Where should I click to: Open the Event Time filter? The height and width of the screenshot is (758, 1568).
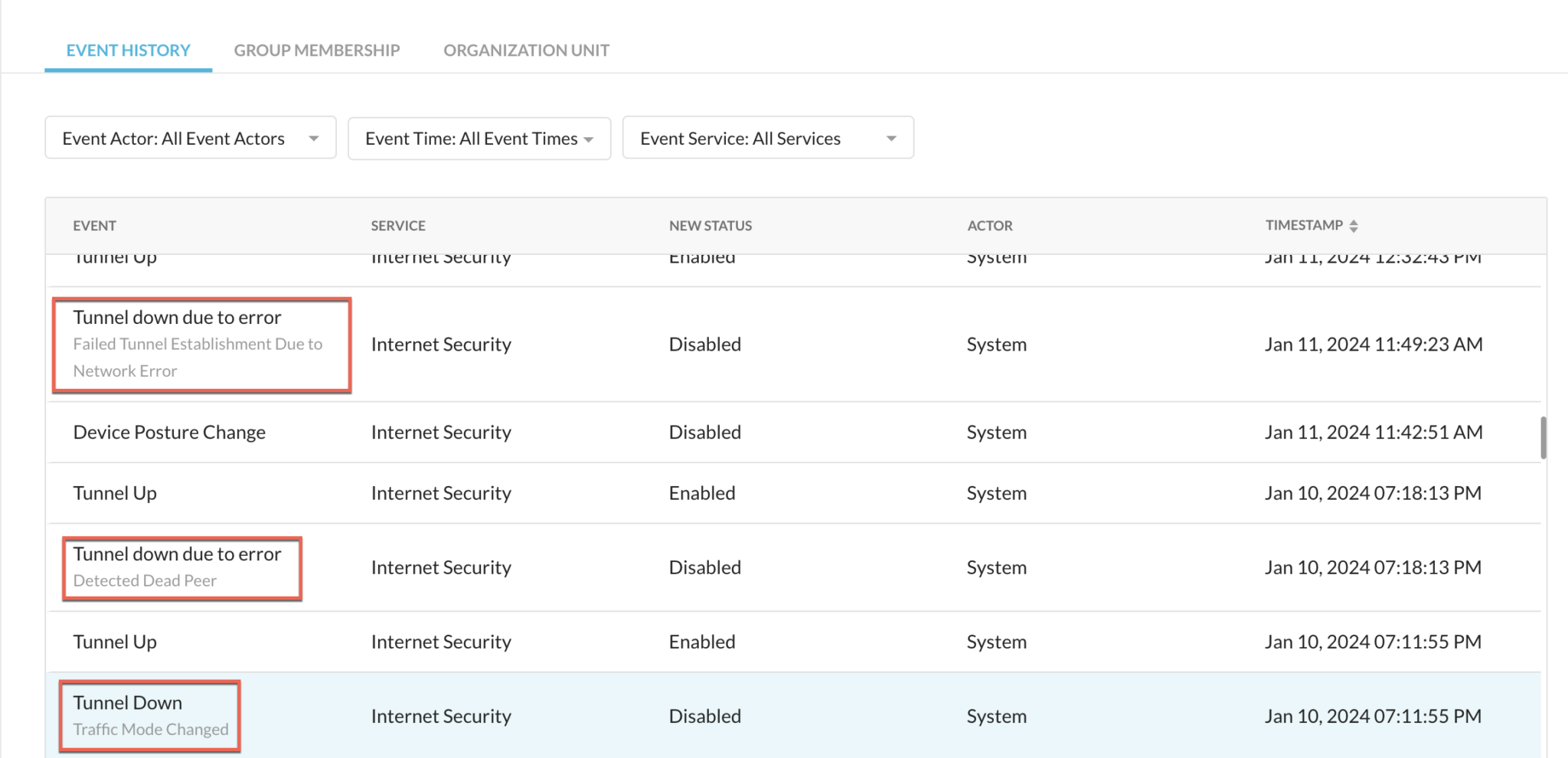pyautogui.click(x=479, y=138)
